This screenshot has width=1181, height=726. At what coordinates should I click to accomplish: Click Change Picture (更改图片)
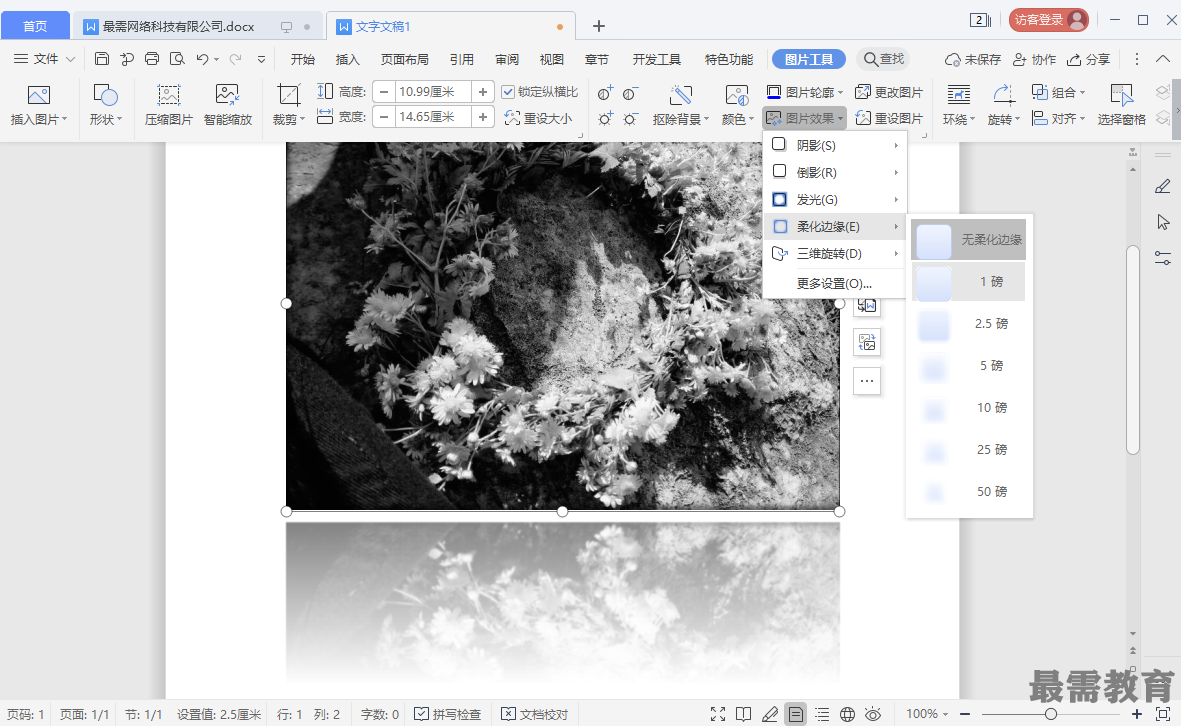point(889,92)
